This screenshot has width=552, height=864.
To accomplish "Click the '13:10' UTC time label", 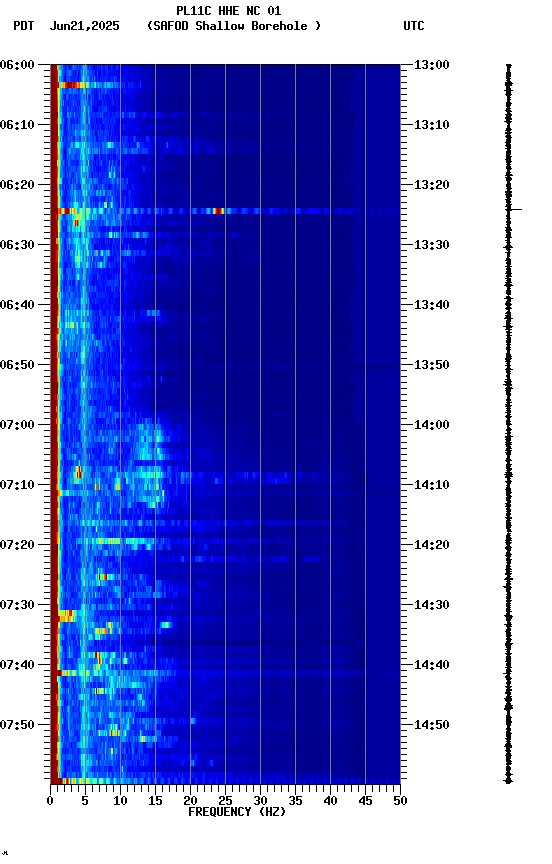I will [x=432, y=125].
